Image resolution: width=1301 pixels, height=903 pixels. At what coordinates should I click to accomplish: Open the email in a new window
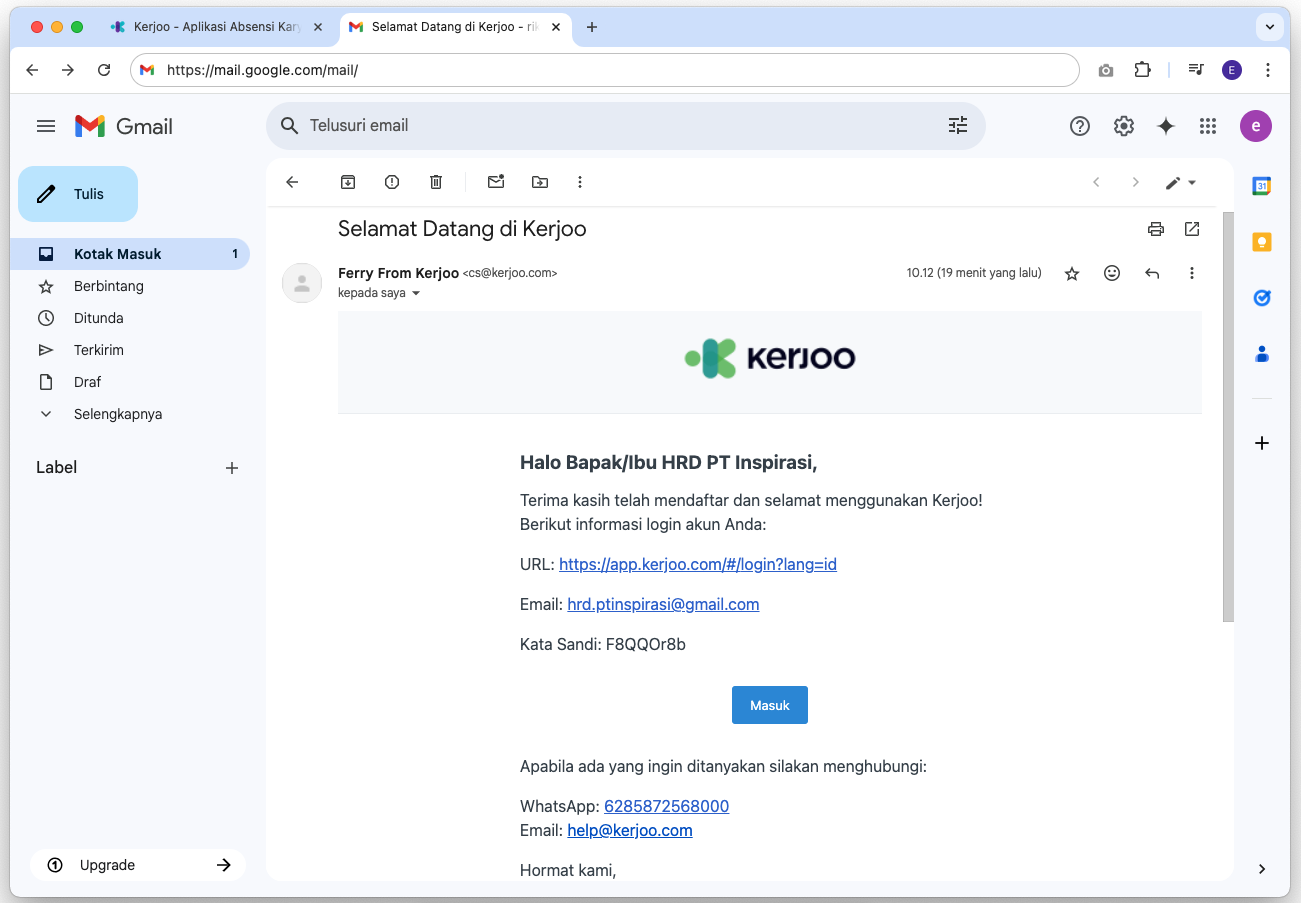pyautogui.click(x=1192, y=229)
